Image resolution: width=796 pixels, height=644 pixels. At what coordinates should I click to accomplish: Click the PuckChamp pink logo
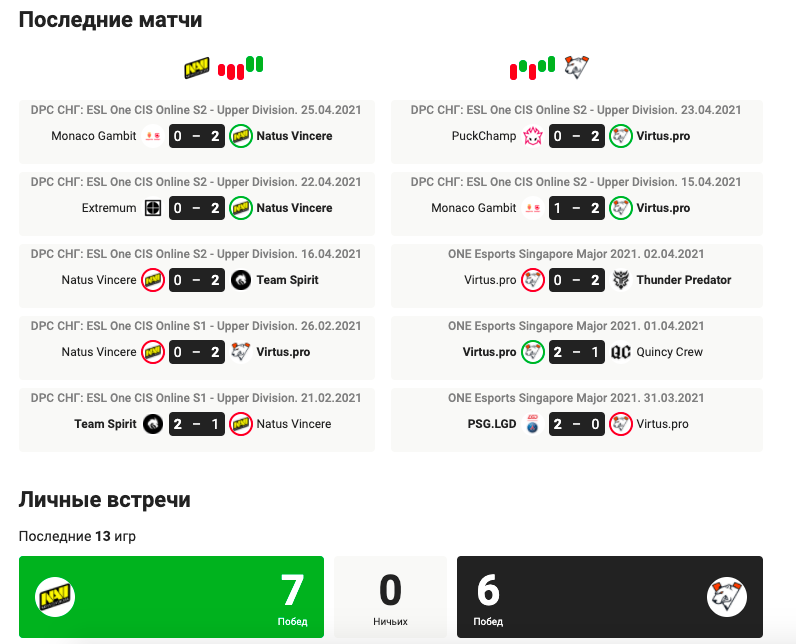tap(533, 136)
